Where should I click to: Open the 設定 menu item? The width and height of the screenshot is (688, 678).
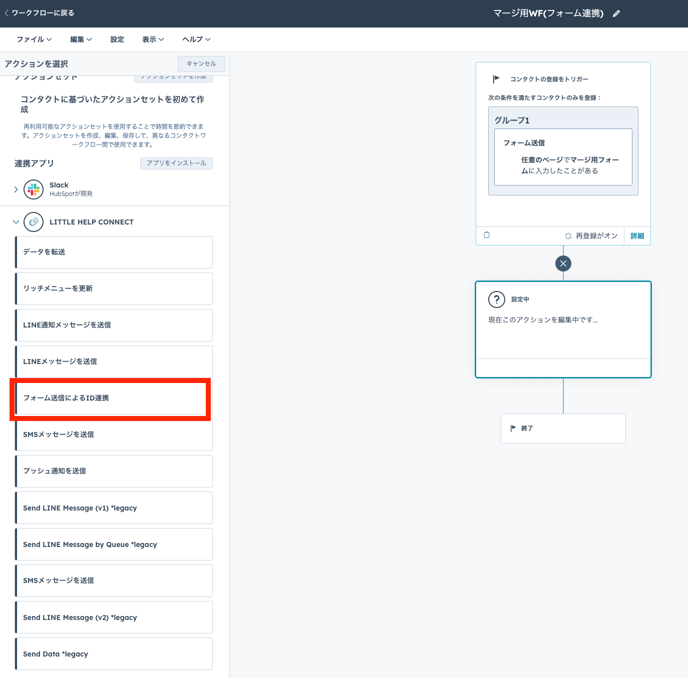117,39
